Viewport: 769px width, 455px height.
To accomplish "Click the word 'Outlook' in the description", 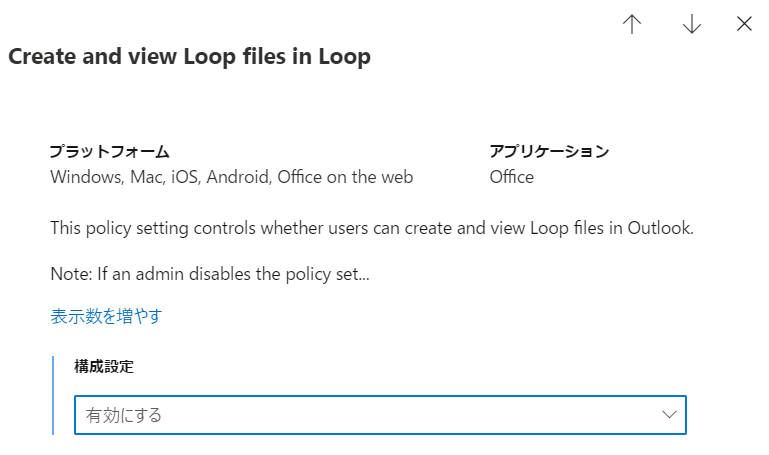I will 659,228.
